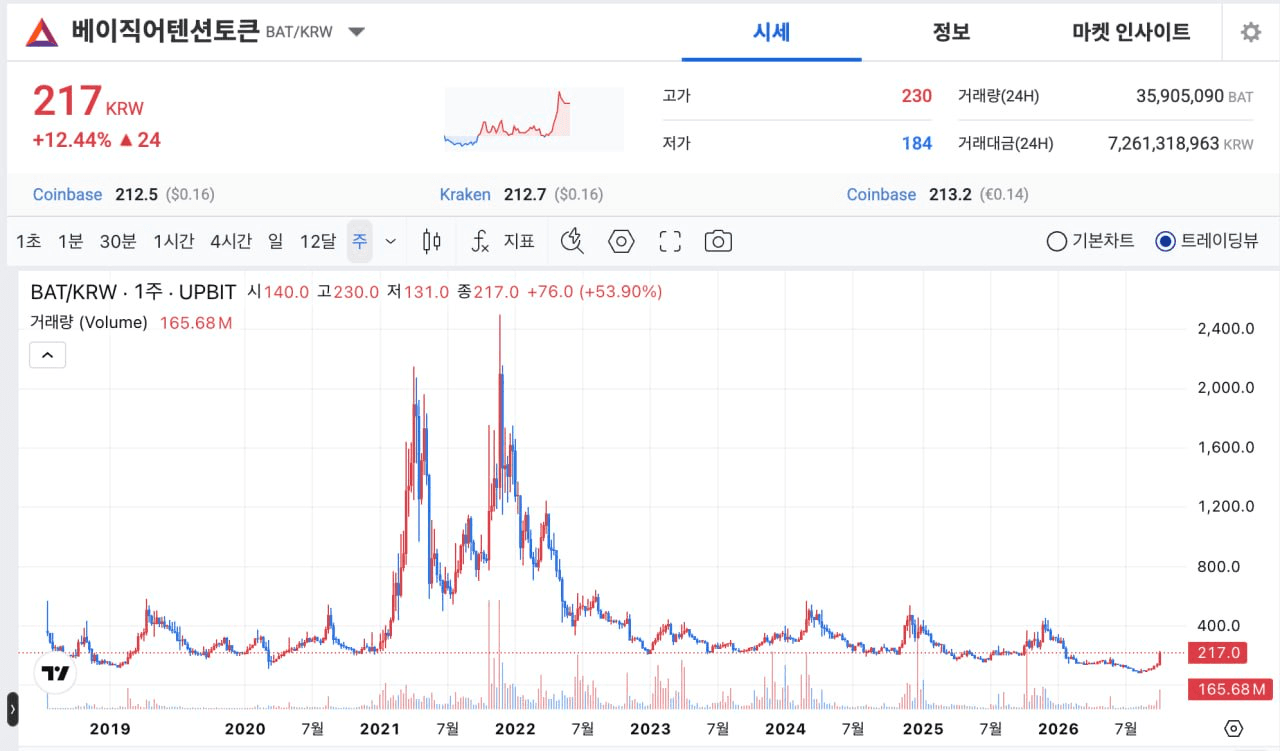Select the 일 daily interval
This screenshot has height=751, width=1280.
click(276, 241)
